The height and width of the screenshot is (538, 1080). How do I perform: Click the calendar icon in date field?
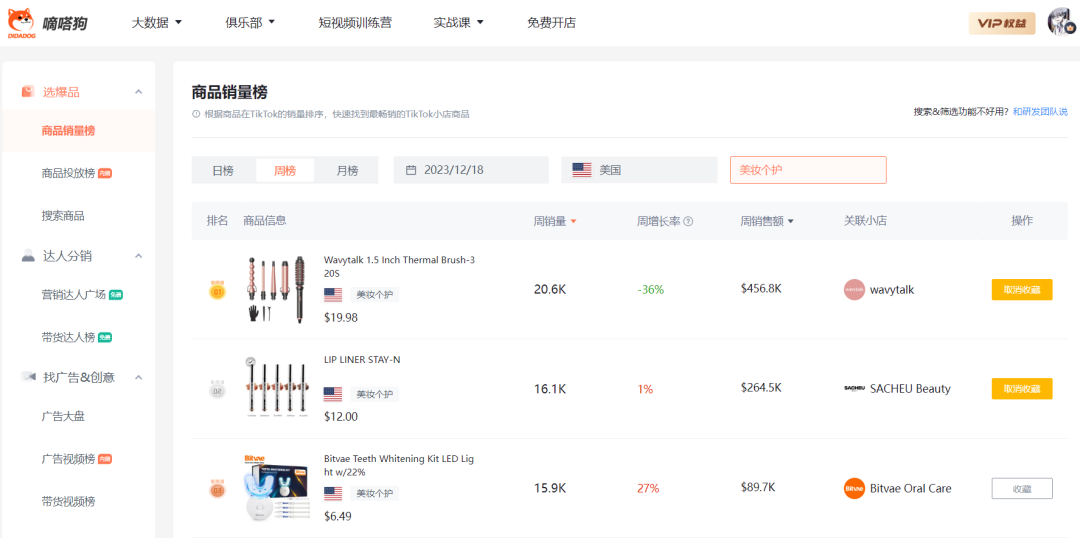[411, 170]
